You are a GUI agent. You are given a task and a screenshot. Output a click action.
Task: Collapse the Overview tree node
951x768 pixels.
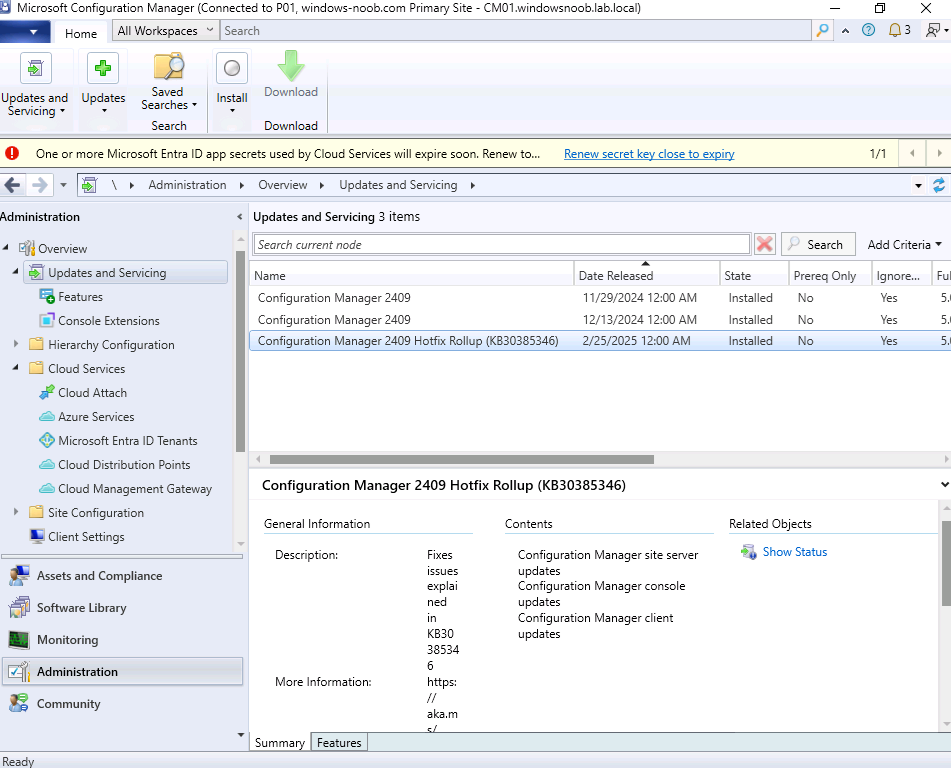(x=6, y=247)
